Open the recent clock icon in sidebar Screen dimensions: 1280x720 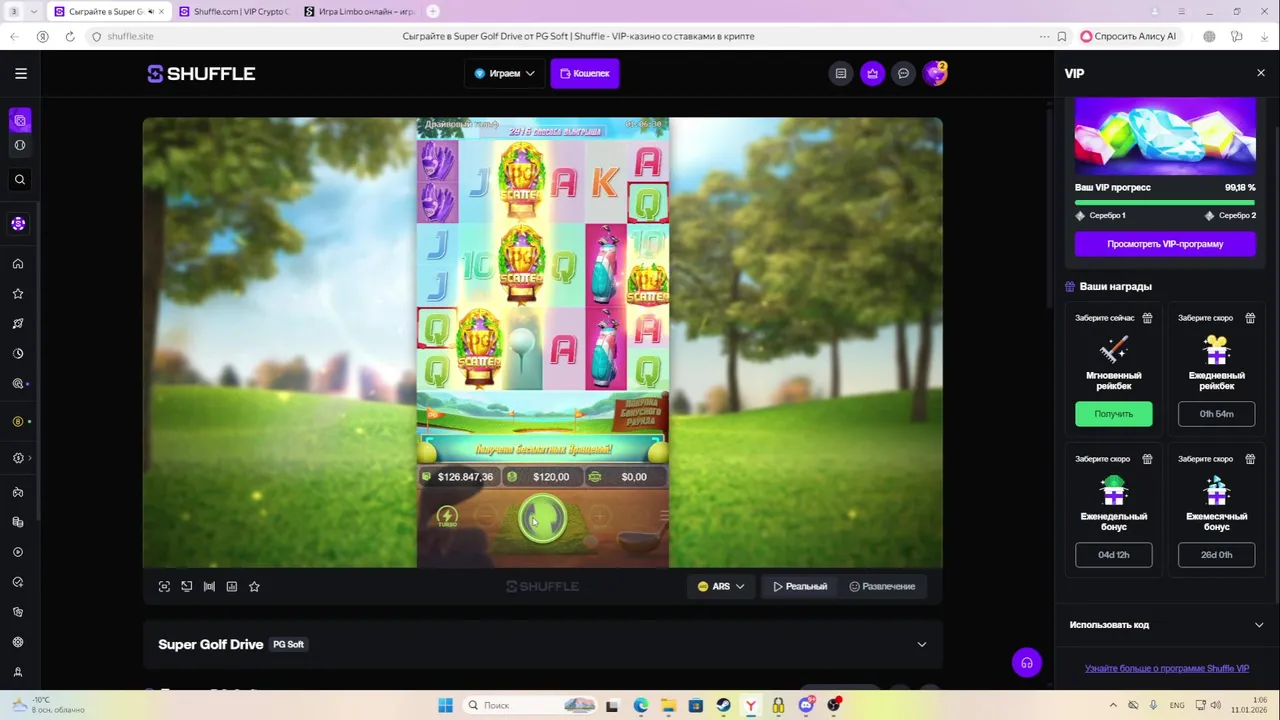coord(18,354)
